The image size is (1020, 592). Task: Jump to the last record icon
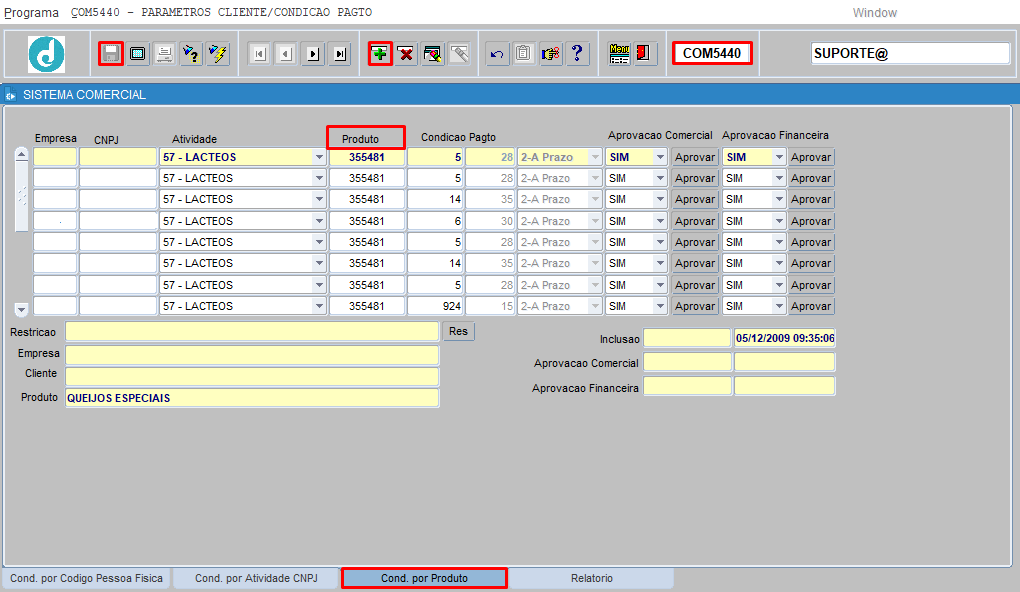tap(340, 53)
